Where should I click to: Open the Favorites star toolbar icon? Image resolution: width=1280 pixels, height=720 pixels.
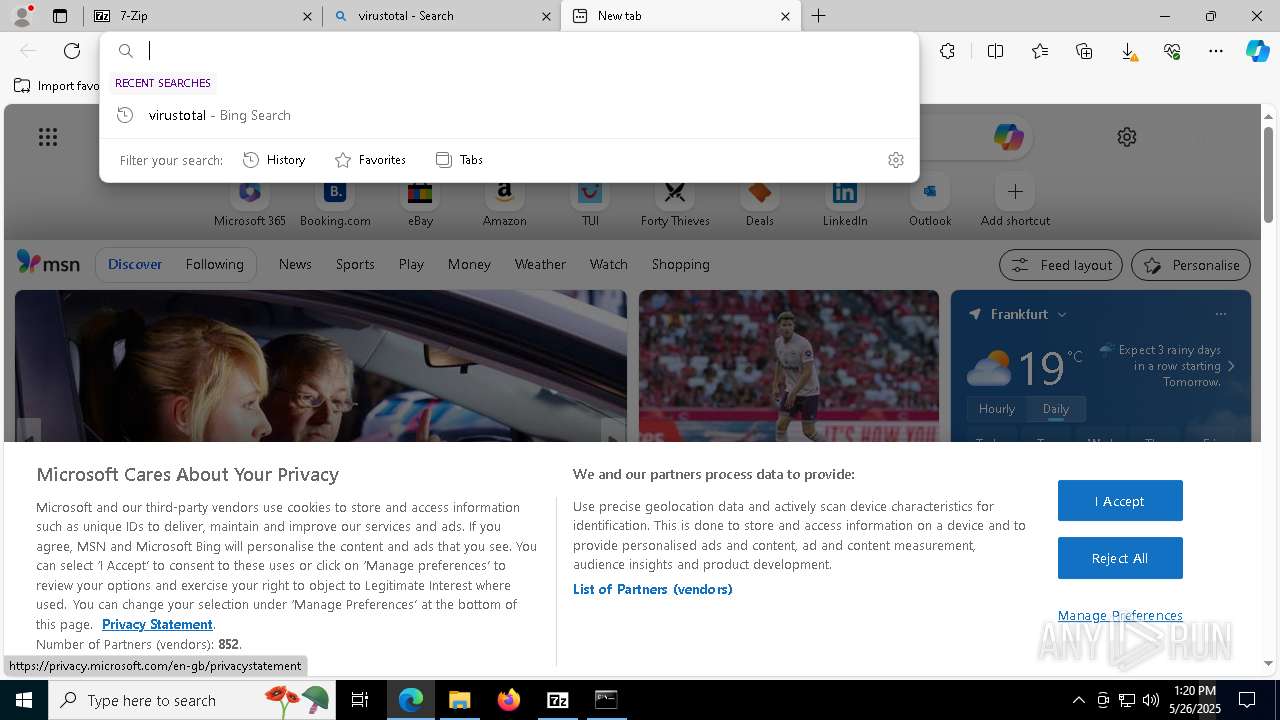click(1040, 51)
